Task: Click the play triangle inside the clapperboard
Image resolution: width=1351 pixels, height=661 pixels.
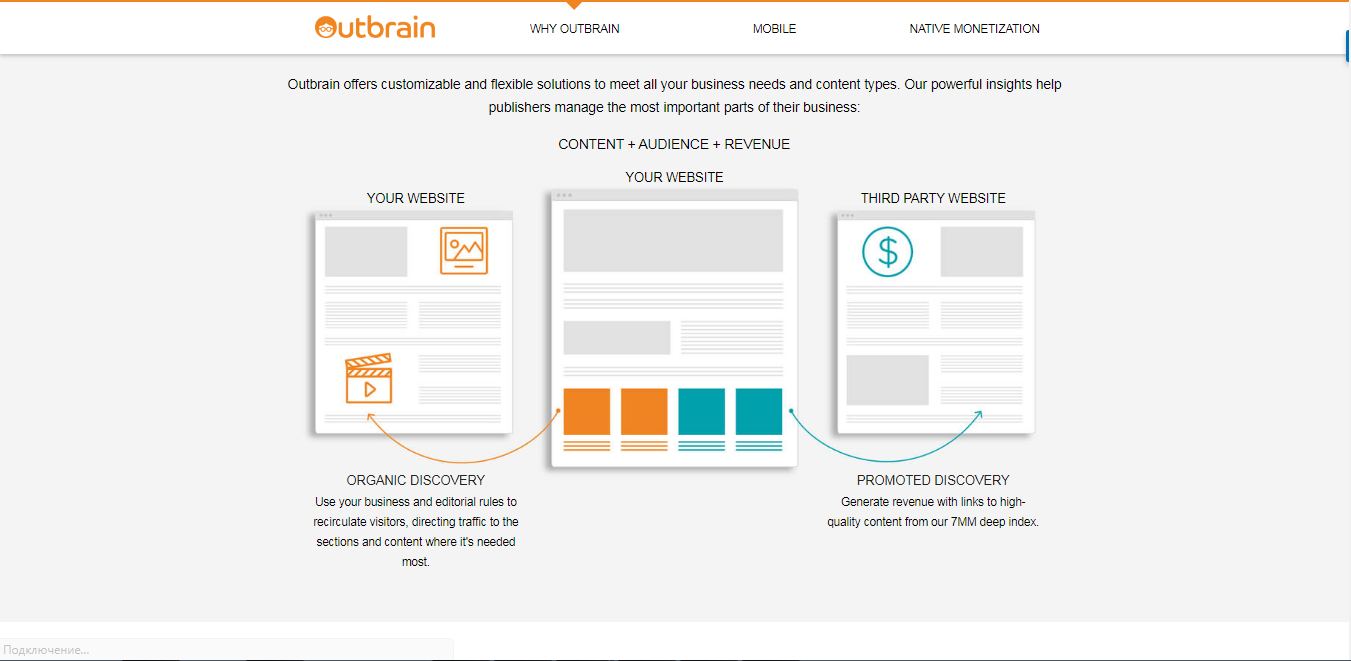Action: pos(371,387)
